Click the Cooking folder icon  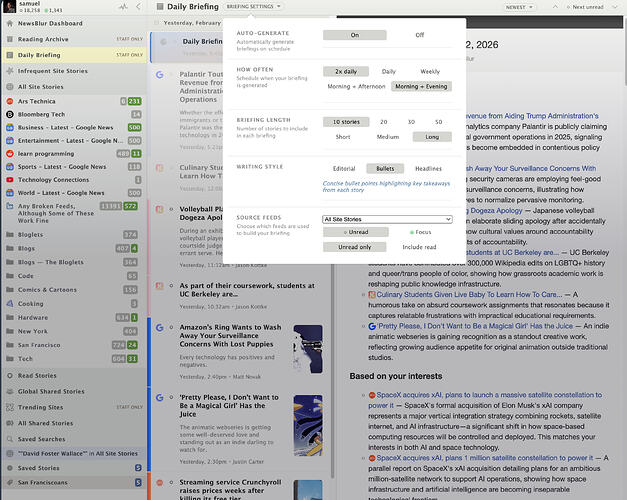point(10,304)
